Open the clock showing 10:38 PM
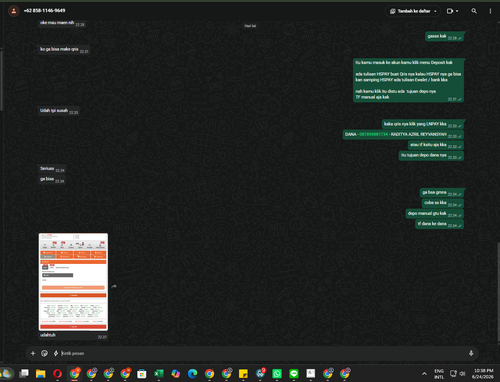The height and width of the screenshot is (382, 500). click(484, 374)
